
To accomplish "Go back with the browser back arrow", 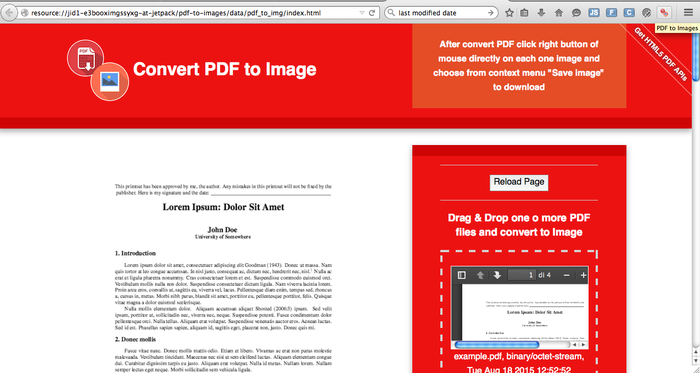I will [x=8, y=12].
